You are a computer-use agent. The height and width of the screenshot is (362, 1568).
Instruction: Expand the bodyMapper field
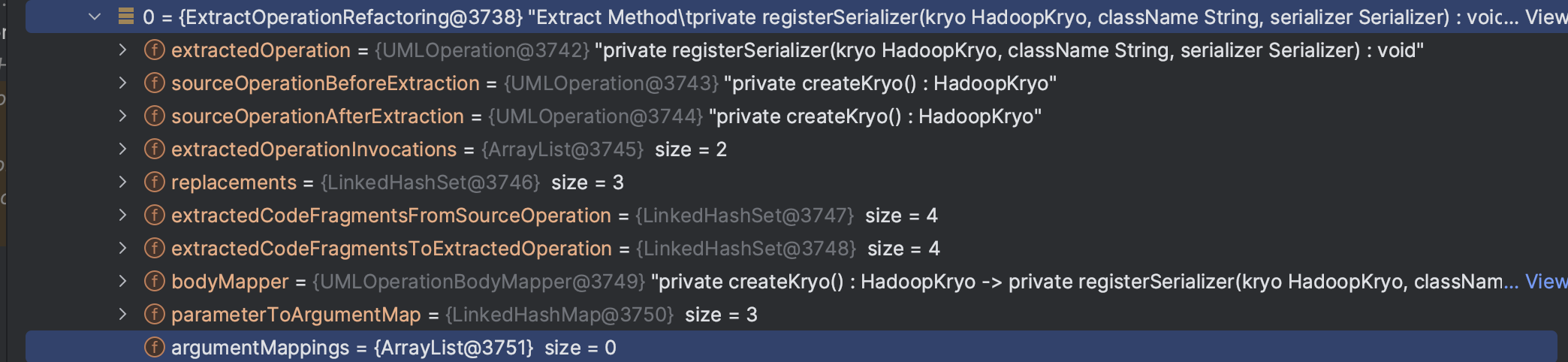point(122,282)
